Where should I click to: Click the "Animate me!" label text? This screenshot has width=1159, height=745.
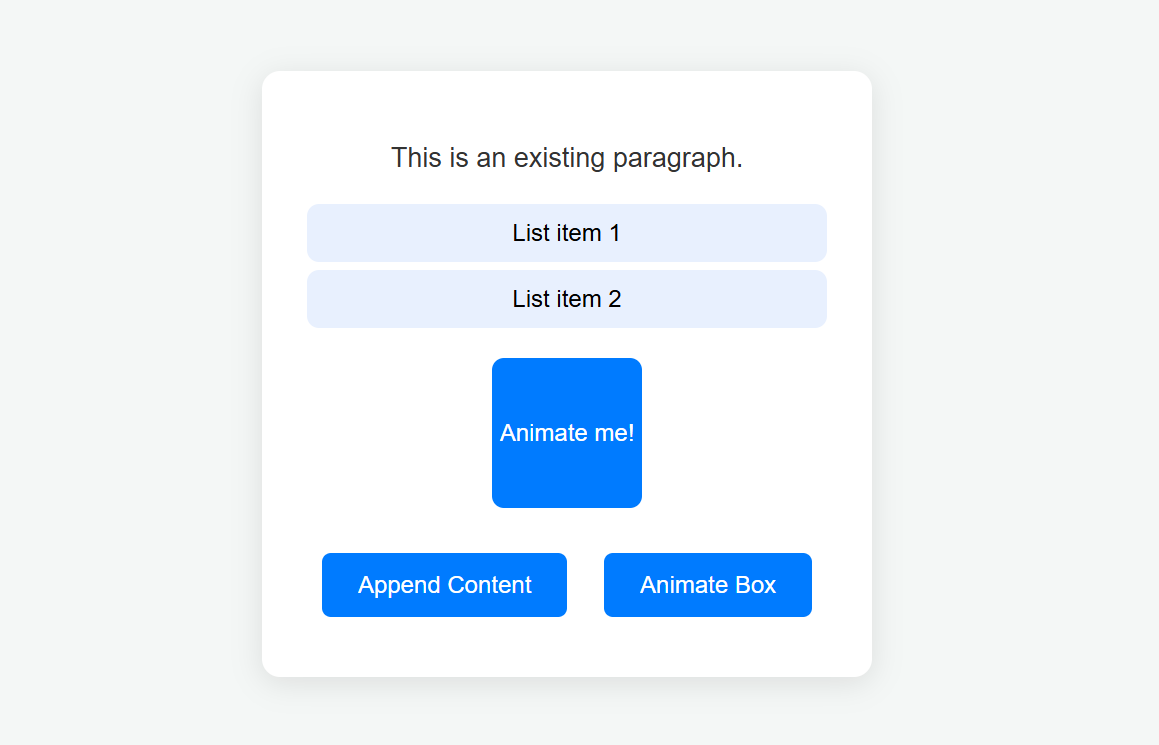pyautogui.click(x=566, y=433)
